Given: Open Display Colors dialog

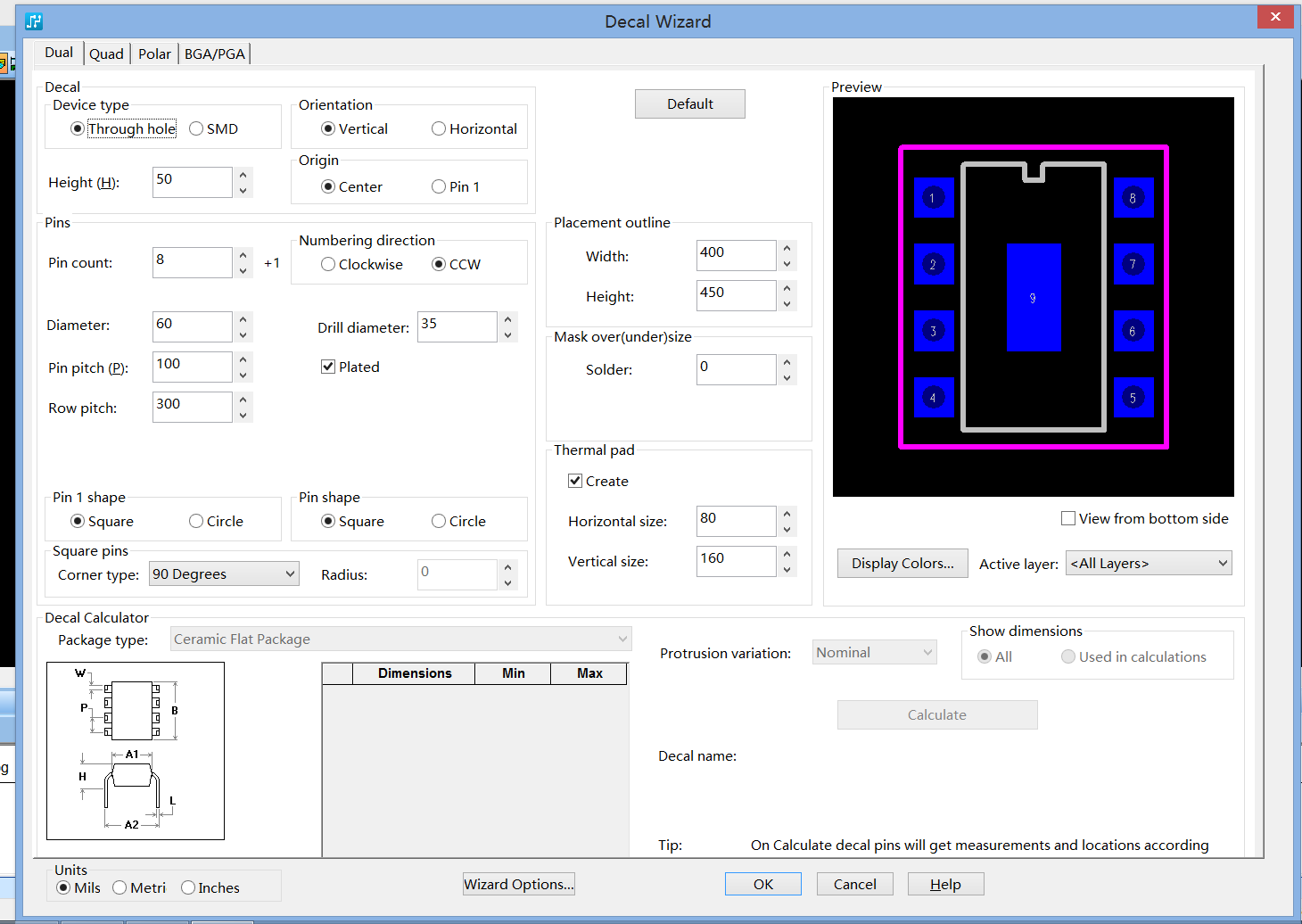Looking at the screenshot, I should (x=902, y=563).
